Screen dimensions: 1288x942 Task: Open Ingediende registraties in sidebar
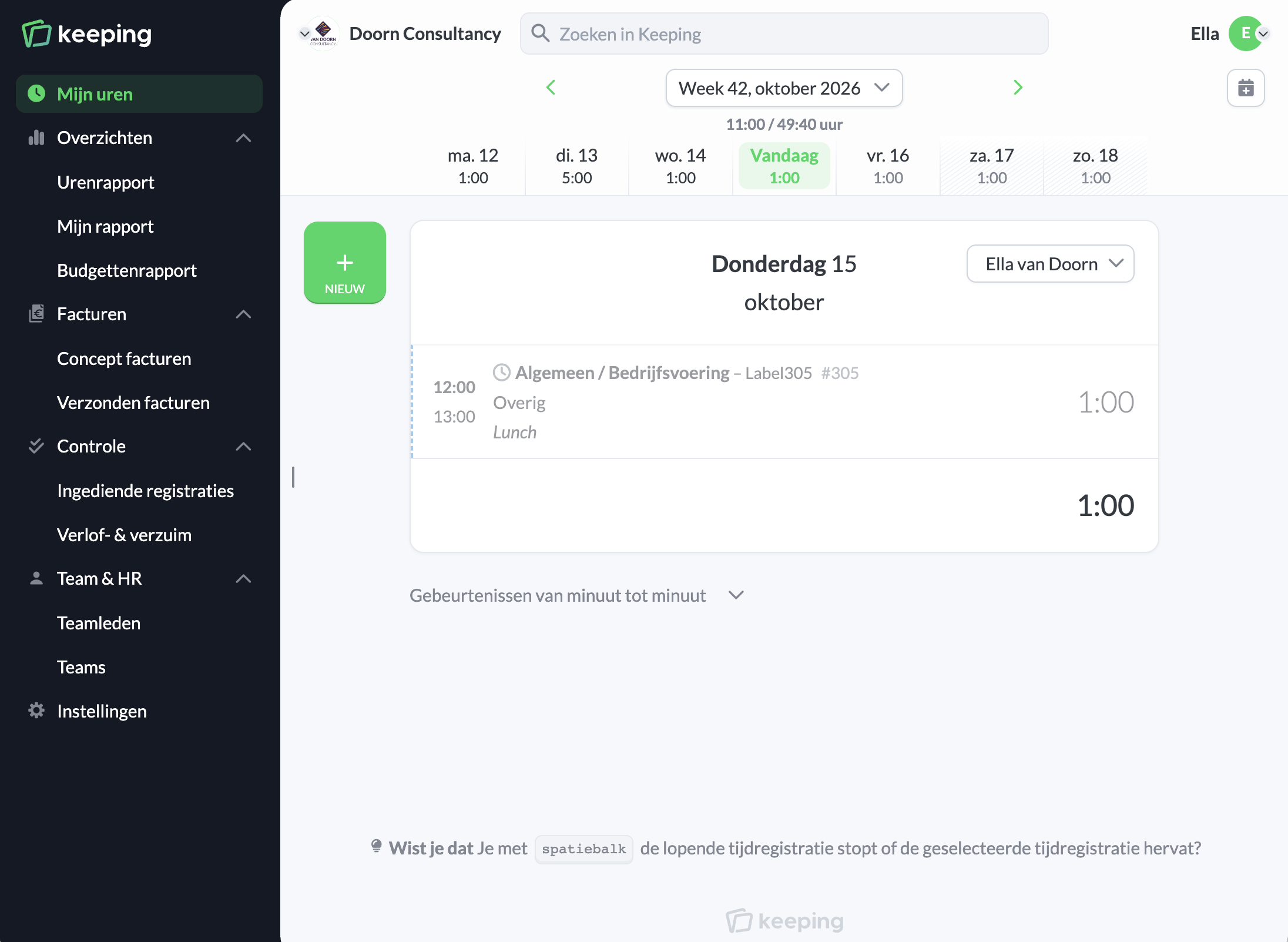pyautogui.click(x=145, y=491)
